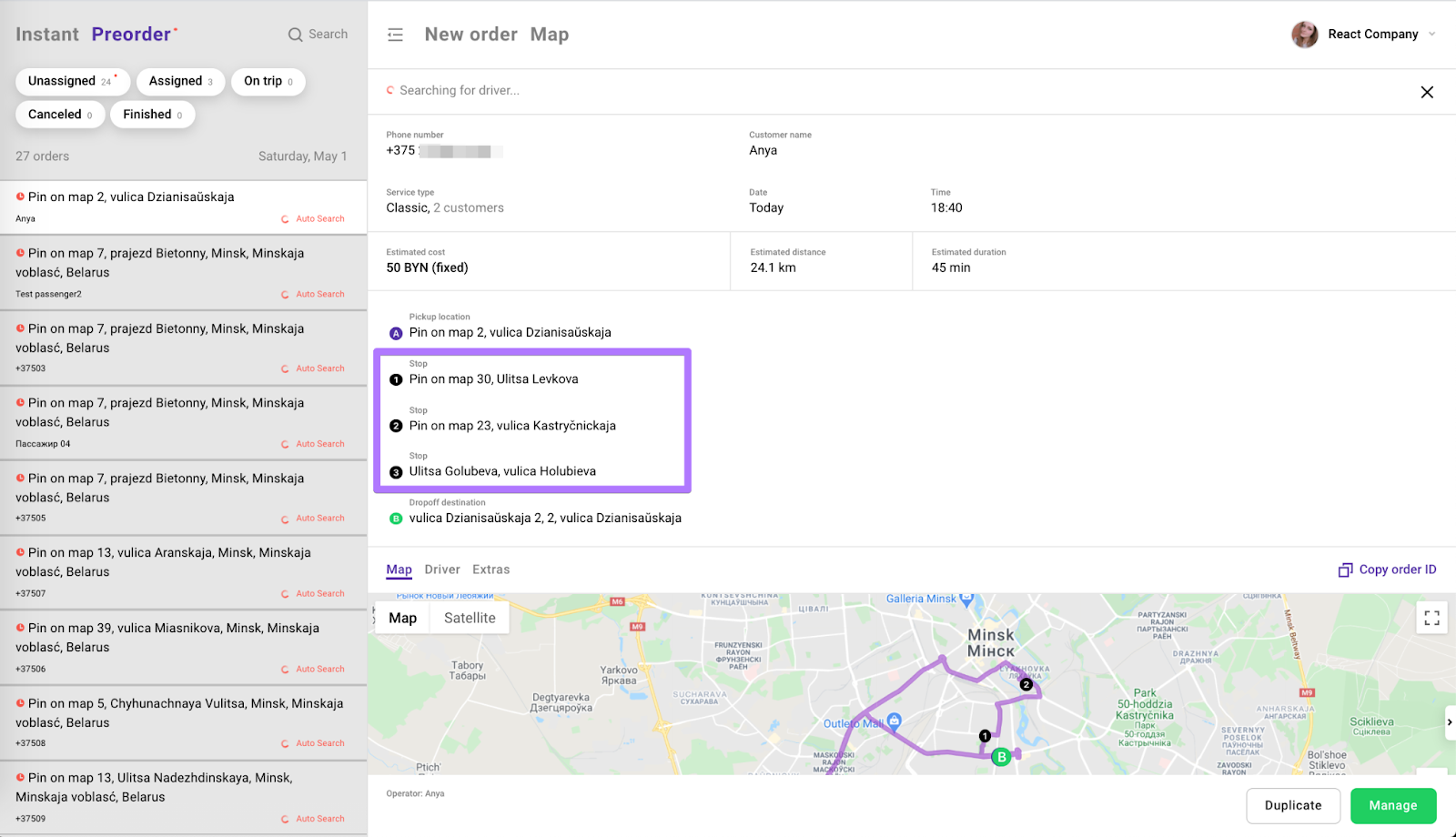The width and height of the screenshot is (1456, 837).
Task: Click the stop 2 number icon
Action: (x=396, y=426)
